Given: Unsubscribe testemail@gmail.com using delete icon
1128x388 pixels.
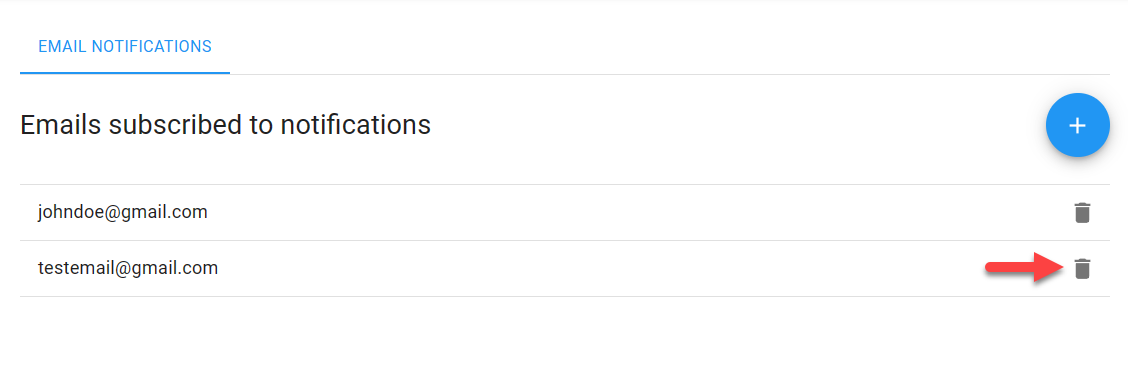Looking at the screenshot, I should (1082, 269).
